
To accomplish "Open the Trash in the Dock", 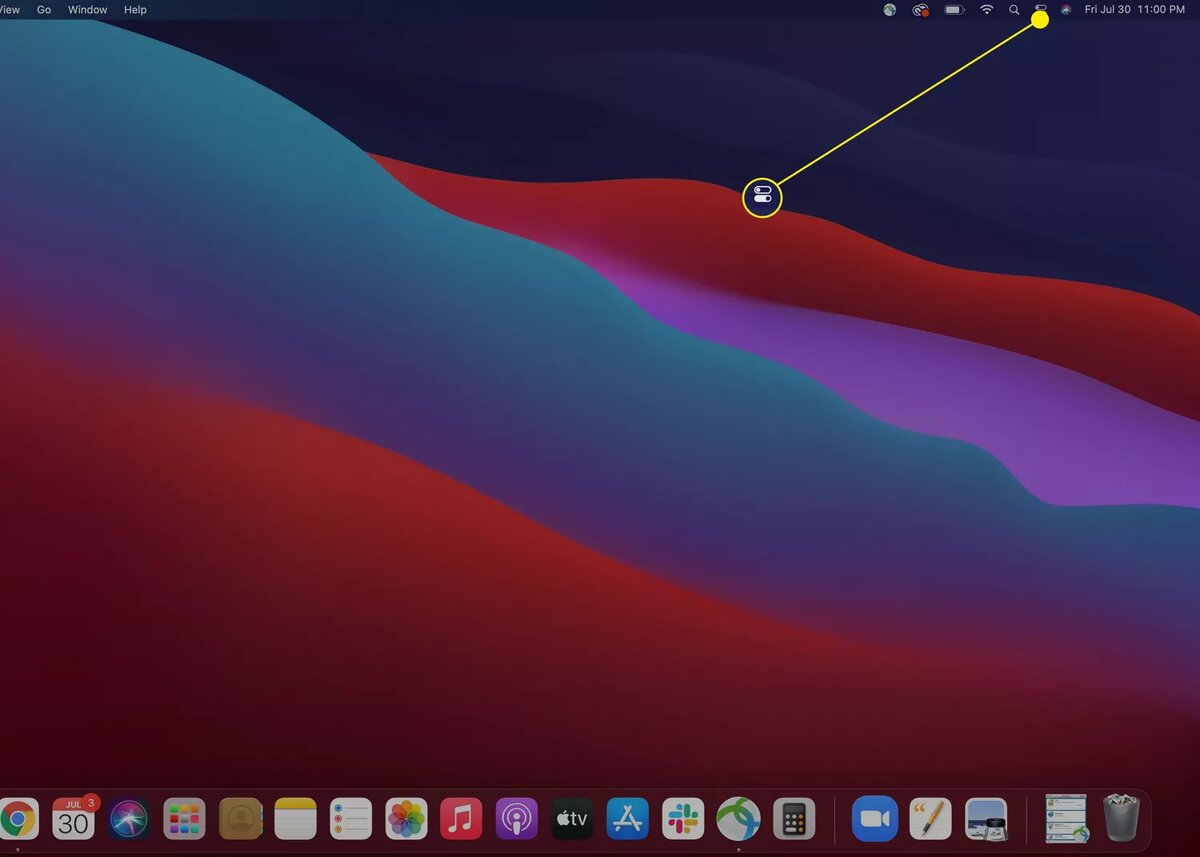I will (x=1121, y=818).
